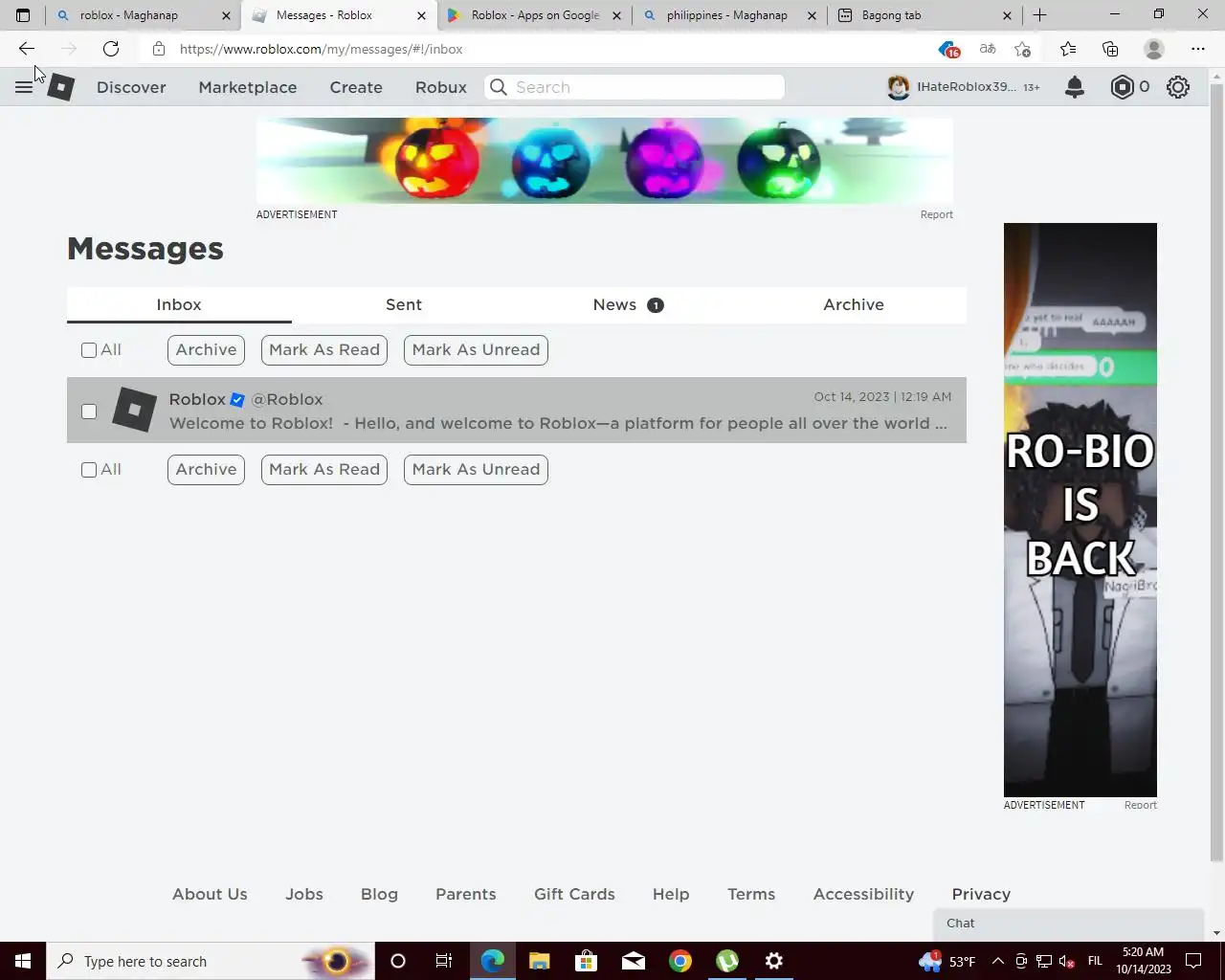Image resolution: width=1225 pixels, height=980 pixels.
Task: Click the bottom Mark As Read button
Action: (324, 469)
